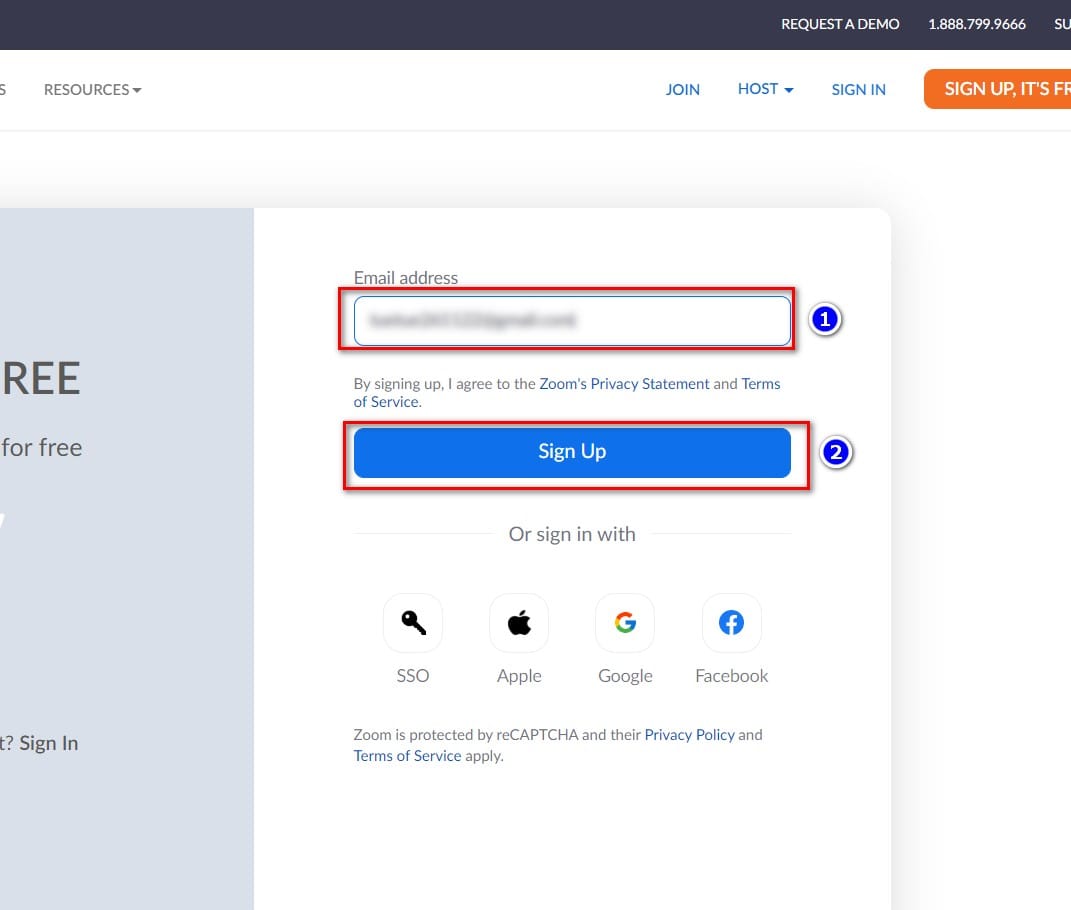Viewport: 1071px width, 910px height.
Task: Open the JOIN menu link
Action: (682, 89)
